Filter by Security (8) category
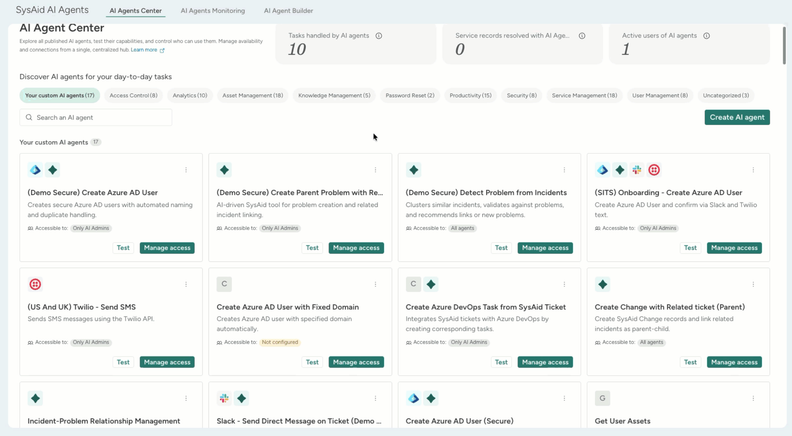The image size is (792, 436). (522, 95)
